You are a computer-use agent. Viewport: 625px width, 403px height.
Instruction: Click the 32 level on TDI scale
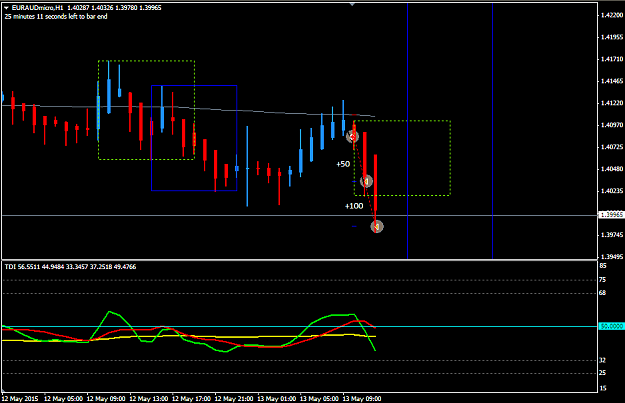click(603, 360)
